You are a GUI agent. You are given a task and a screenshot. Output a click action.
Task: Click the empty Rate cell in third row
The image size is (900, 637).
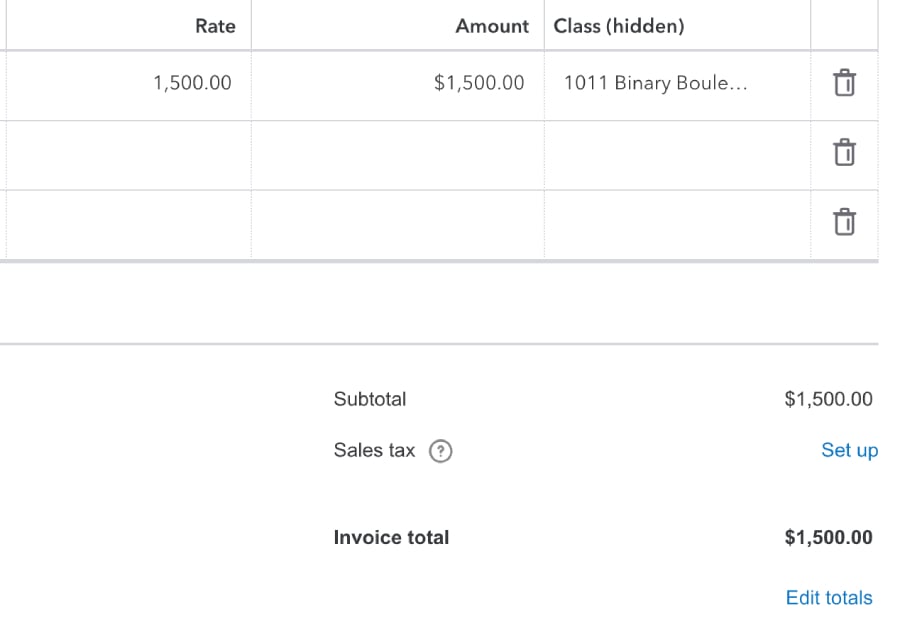tap(128, 224)
